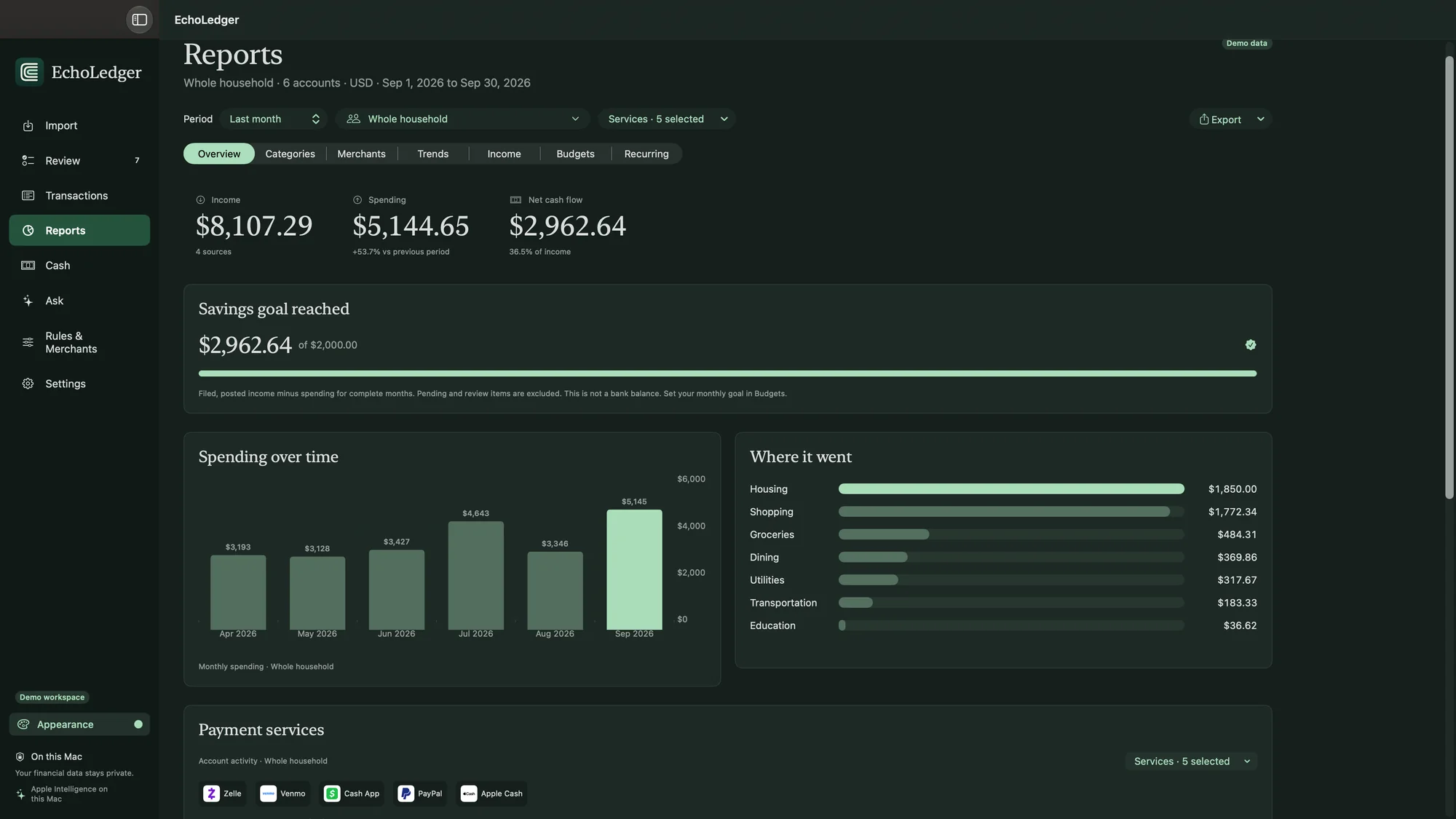Image resolution: width=1456 pixels, height=819 pixels.
Task: Click the Cash banknote icon
Action: [28, 266]
